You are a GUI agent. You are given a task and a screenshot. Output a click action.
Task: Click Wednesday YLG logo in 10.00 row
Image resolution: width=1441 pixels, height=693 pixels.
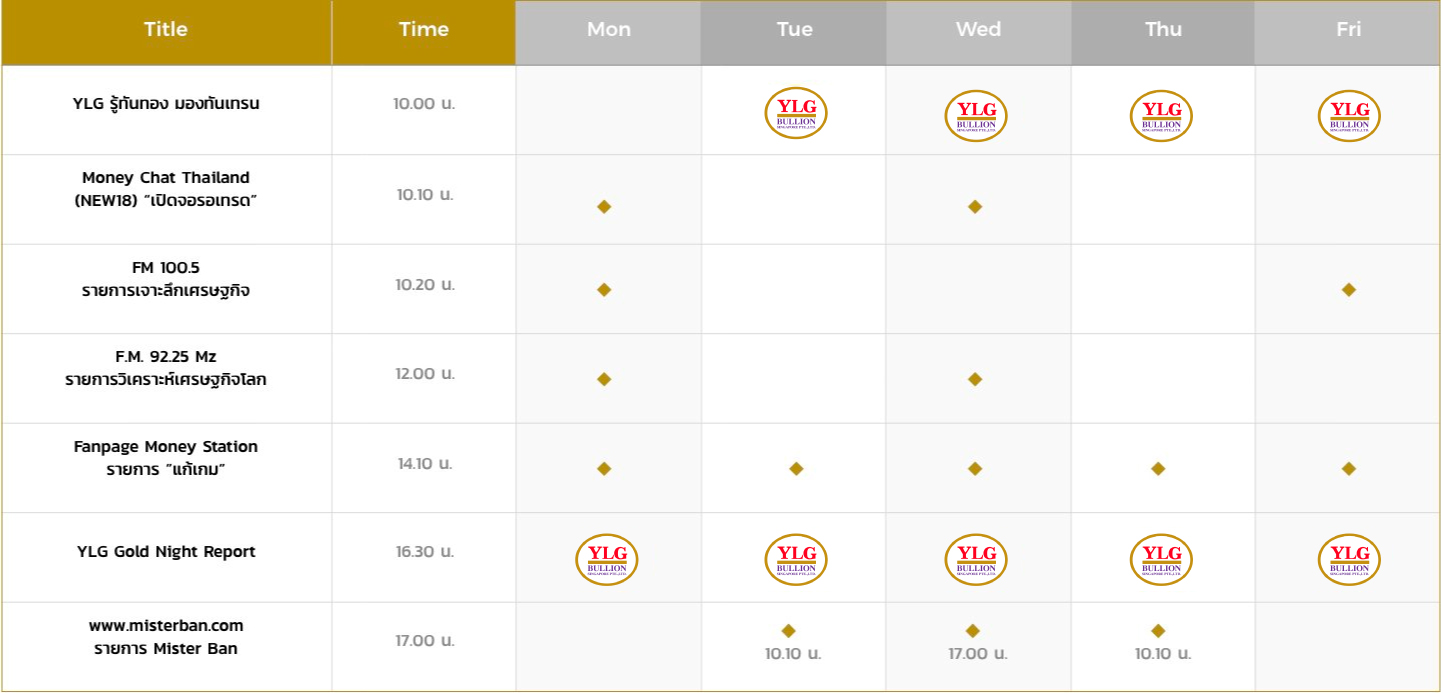coord(976,115)
